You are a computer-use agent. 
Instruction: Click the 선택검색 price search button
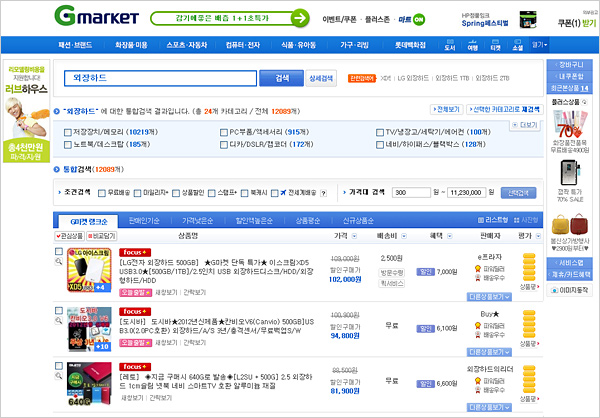[x=518, y=193]
